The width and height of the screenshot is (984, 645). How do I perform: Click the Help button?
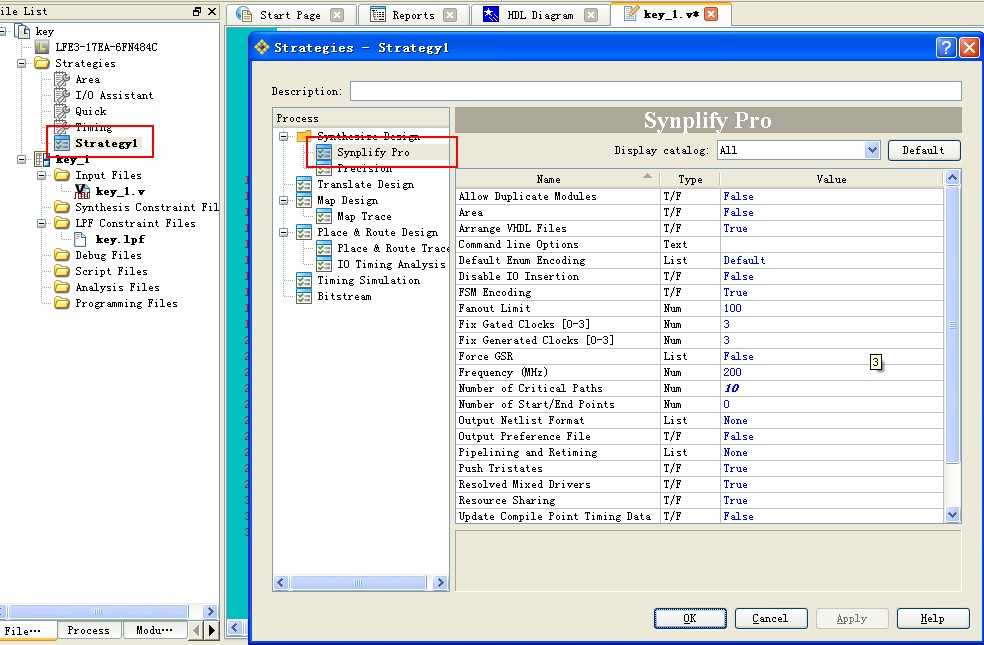(932, 619)
